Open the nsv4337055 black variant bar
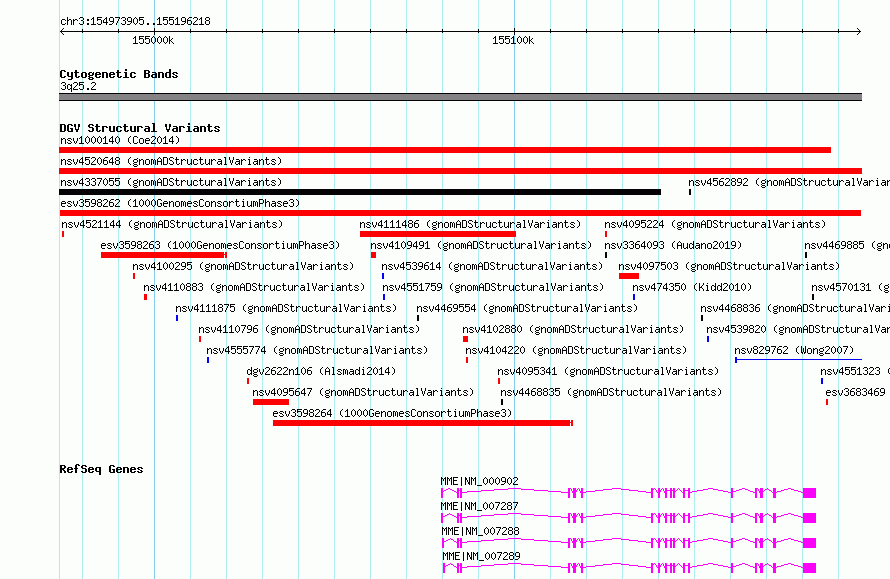The image size is (890, 579). pyautogui.click(x=360, y=192)
